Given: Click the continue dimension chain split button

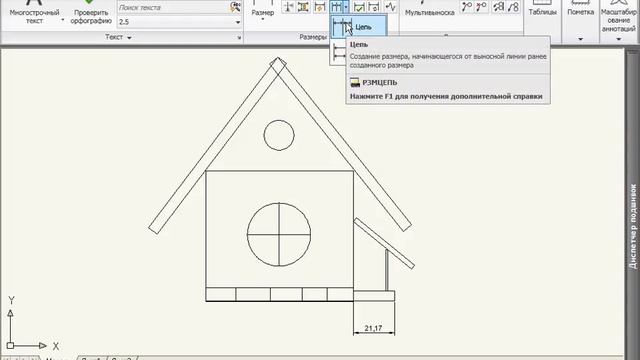Looking at the screenshot, I should (x=336, y=7).
